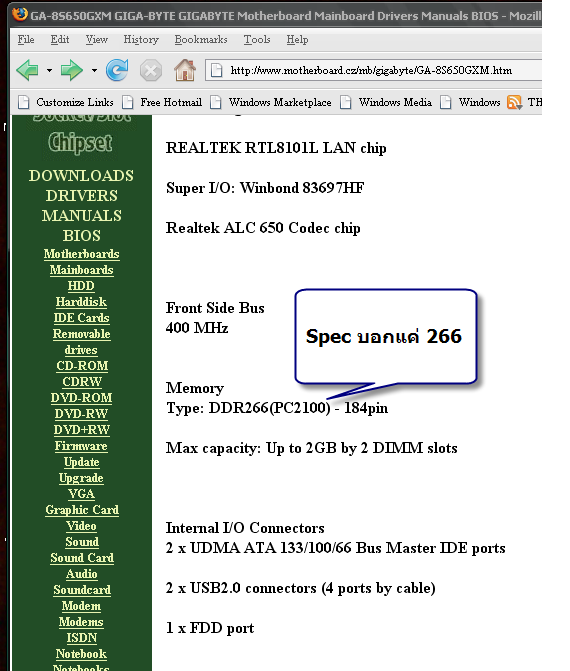Go back with the green Back arrow
Screen dimensions: 570x671
28,70
